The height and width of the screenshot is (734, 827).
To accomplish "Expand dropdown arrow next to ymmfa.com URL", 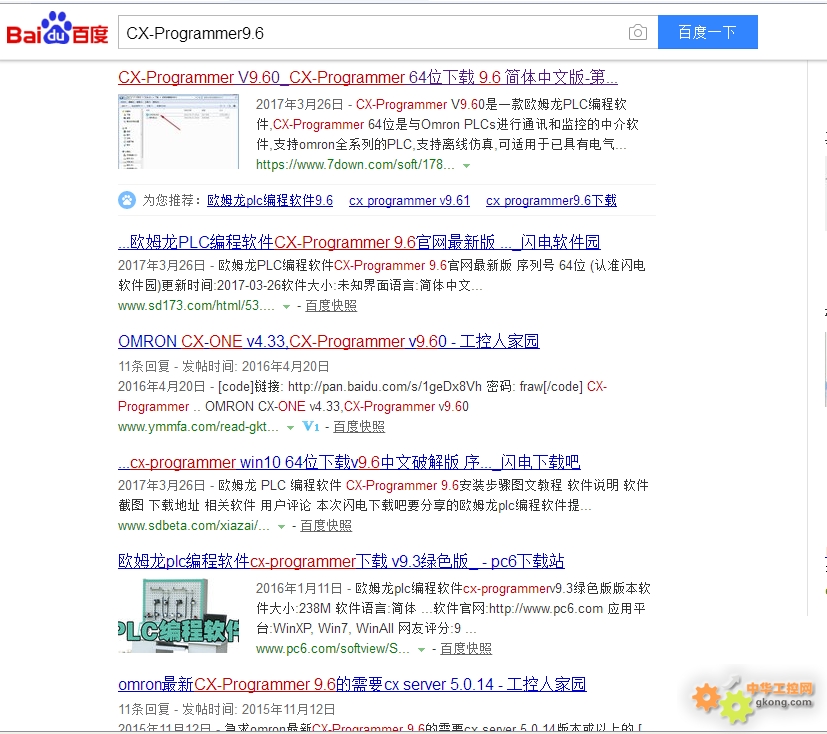I will coord(290,427).
